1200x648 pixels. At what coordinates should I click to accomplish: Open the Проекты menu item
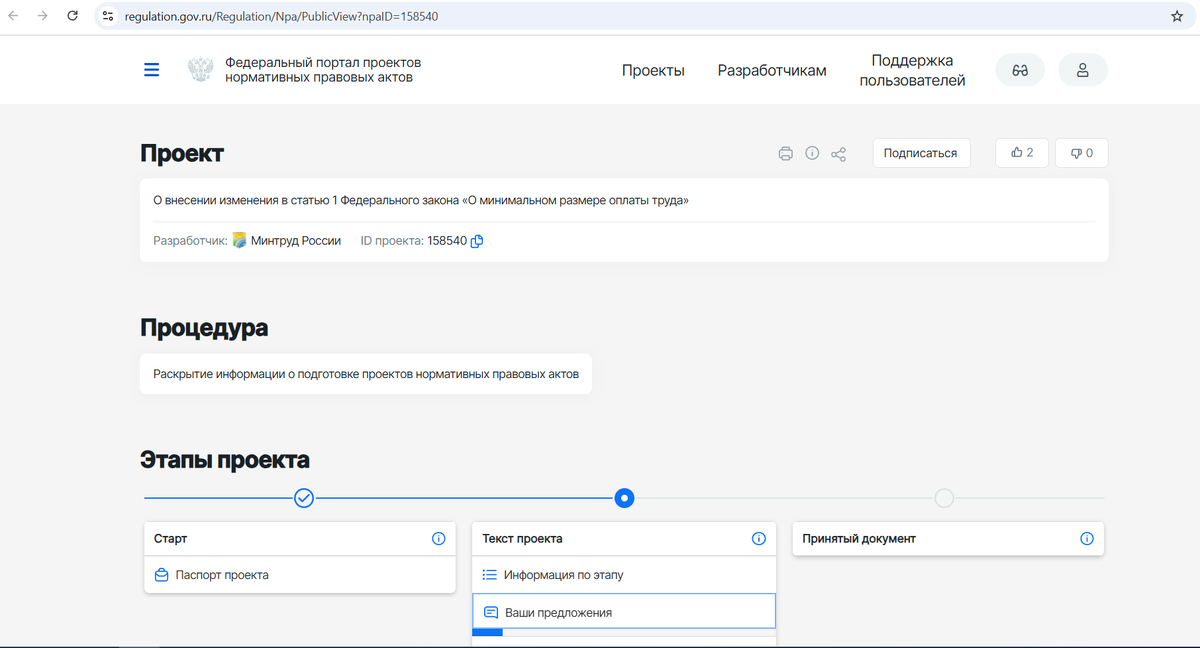653,70
